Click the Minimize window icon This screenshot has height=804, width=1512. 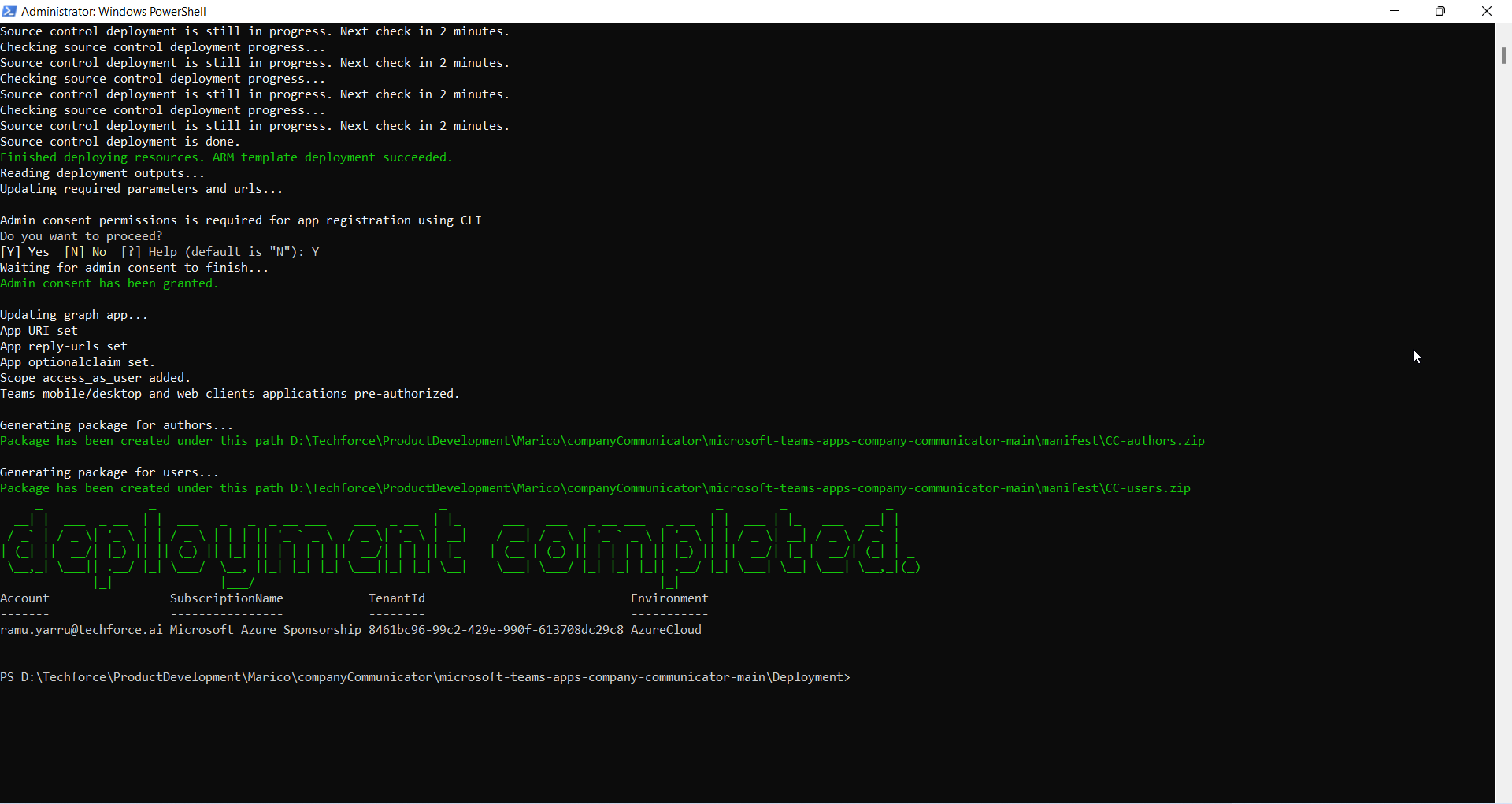[x=1395, y=11]
